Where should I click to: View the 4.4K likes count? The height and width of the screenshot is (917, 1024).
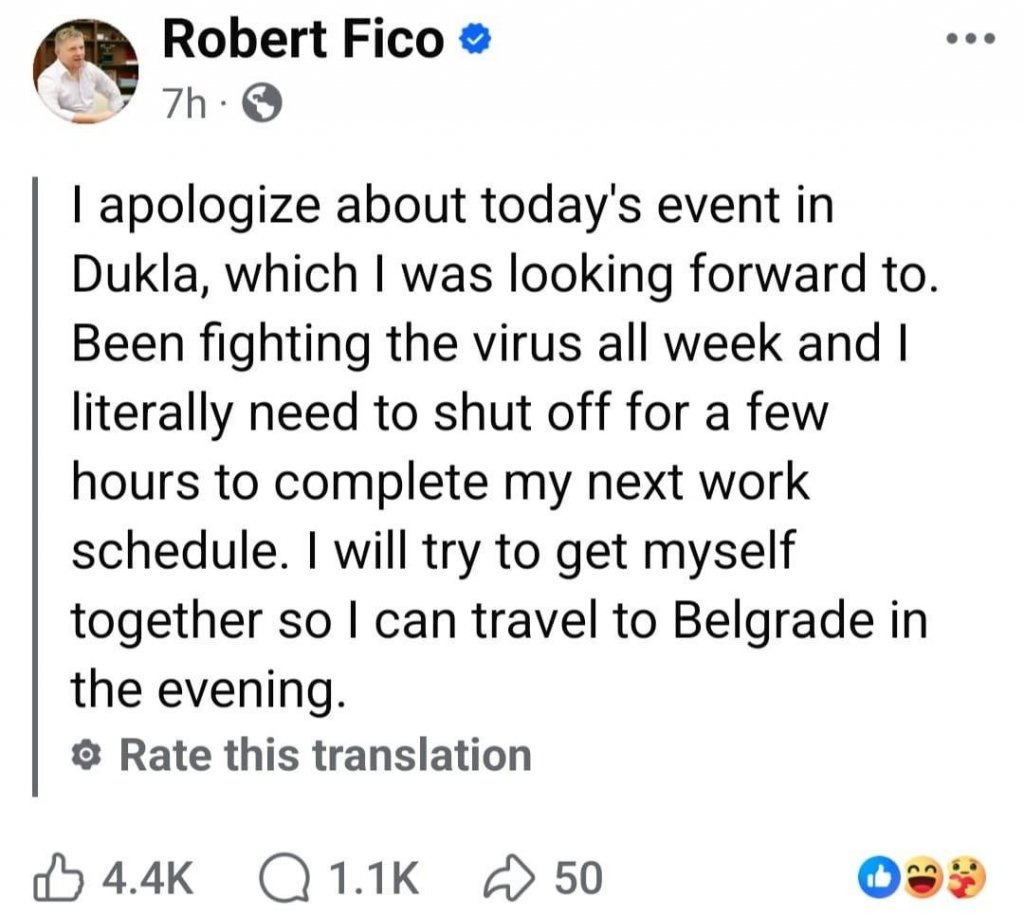pos(148,878)
